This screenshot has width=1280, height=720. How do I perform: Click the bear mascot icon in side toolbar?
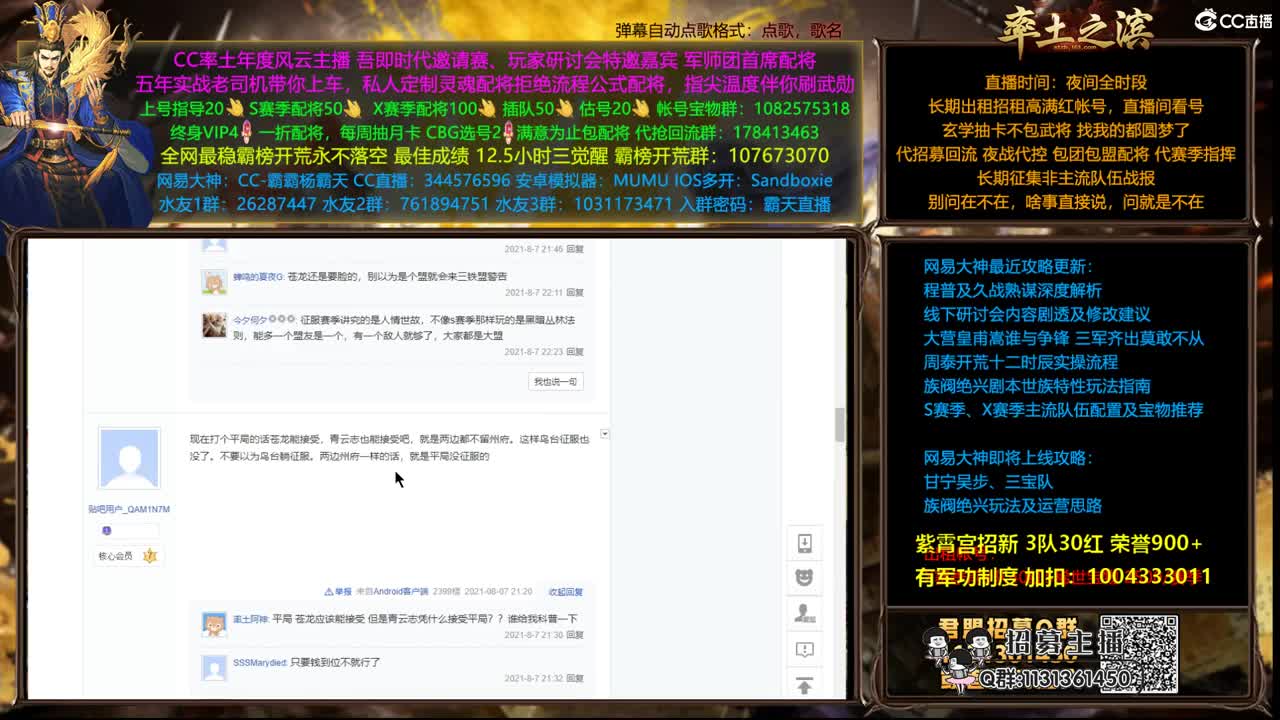(804, 578)
